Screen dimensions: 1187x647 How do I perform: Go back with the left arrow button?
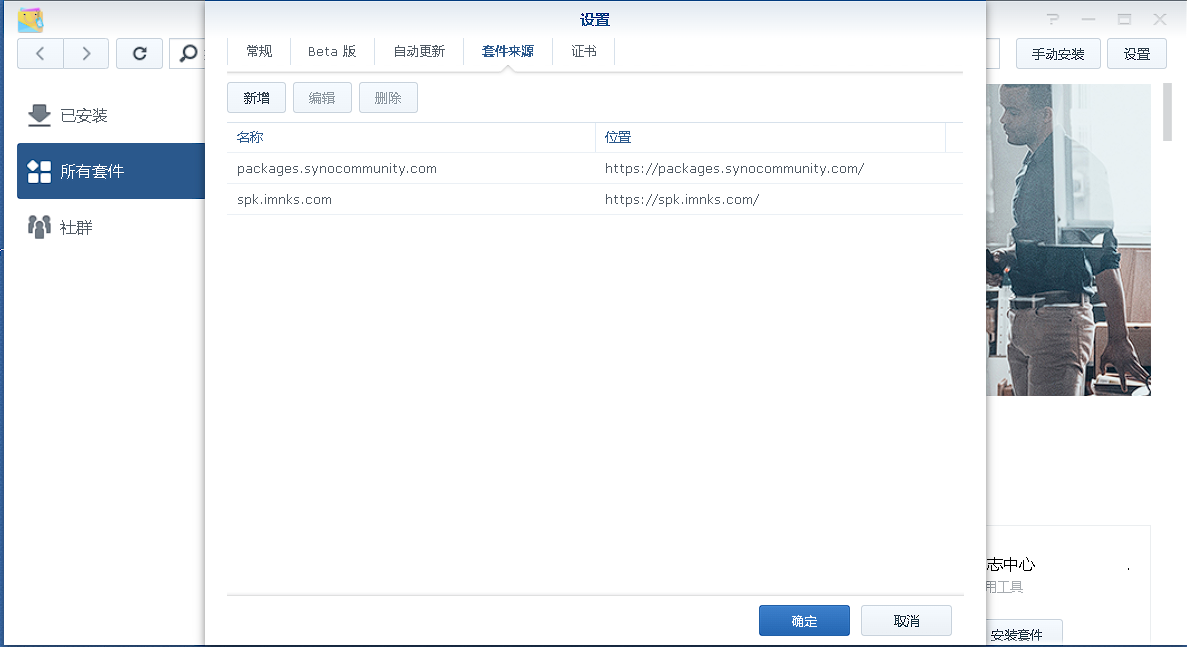(x=40, y=54)
